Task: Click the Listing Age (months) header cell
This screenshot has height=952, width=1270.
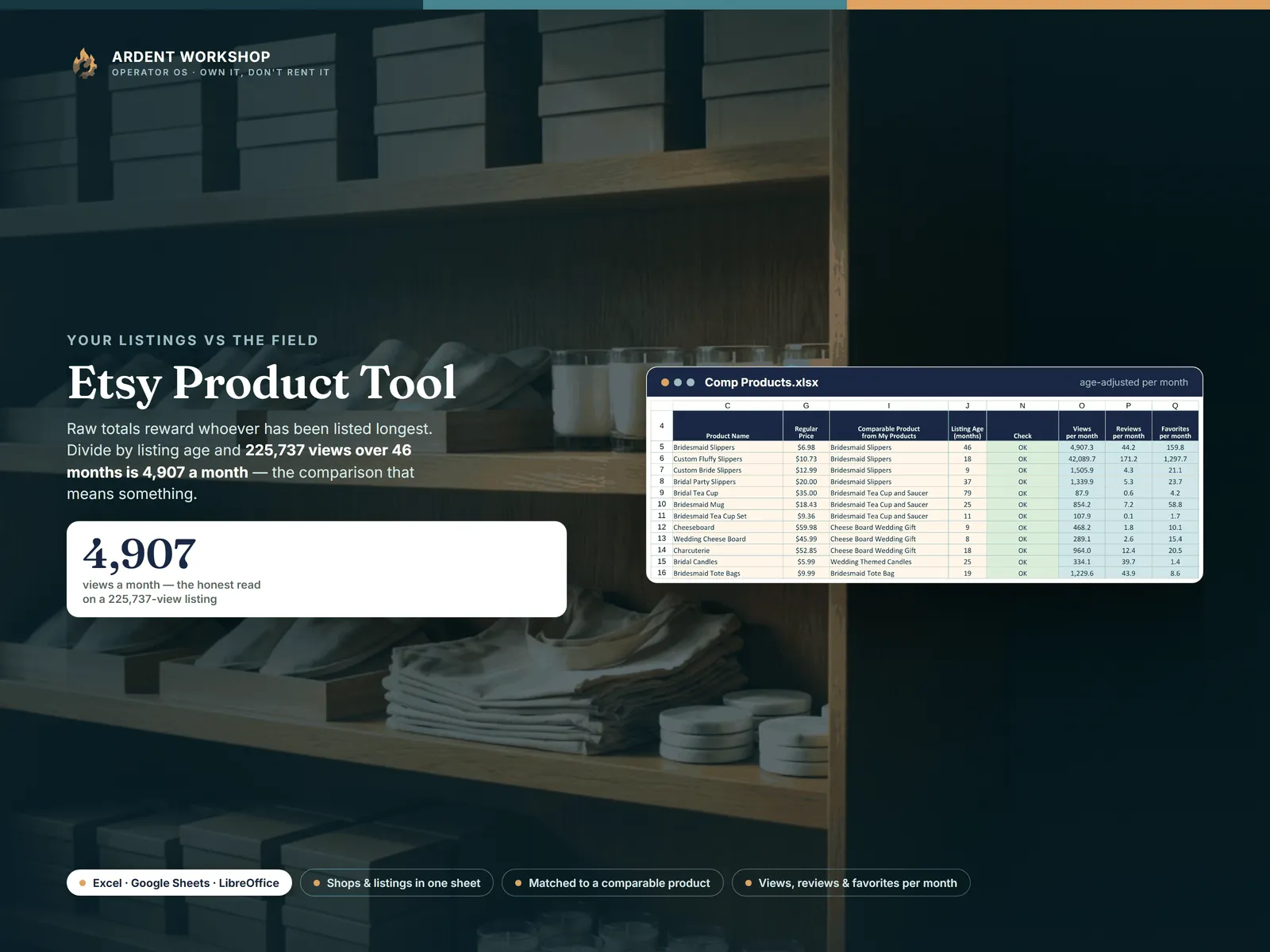Action: [x=968, y=426]
